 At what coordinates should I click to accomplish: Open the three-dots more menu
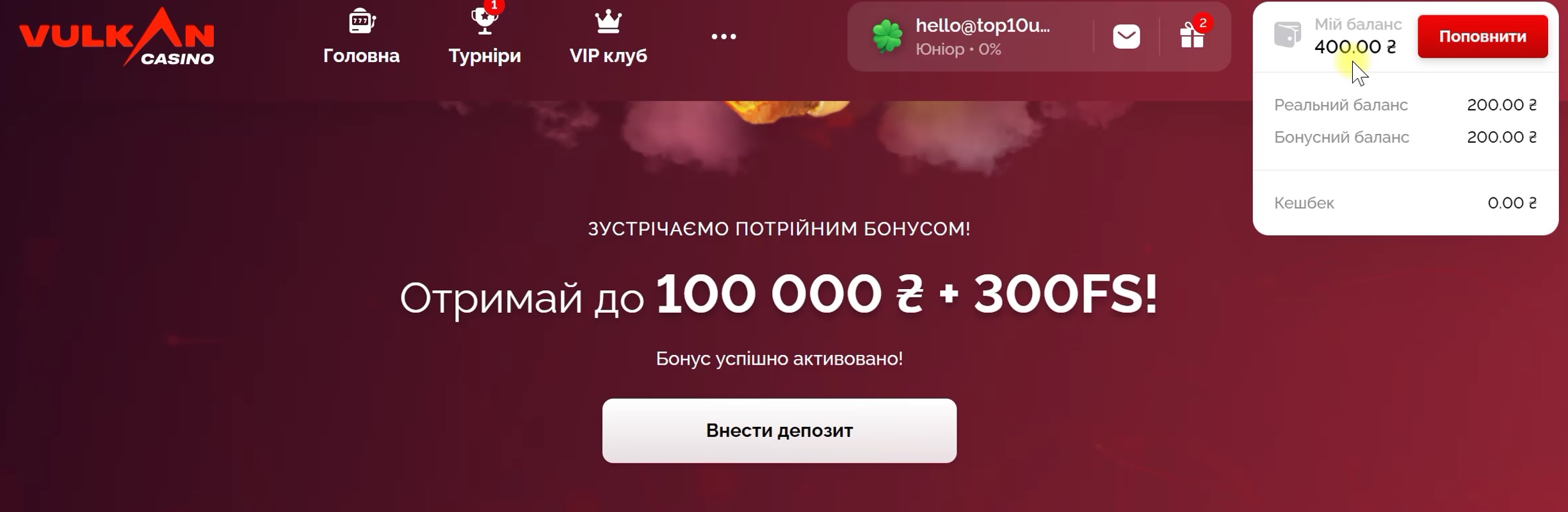tap(723, 37)
